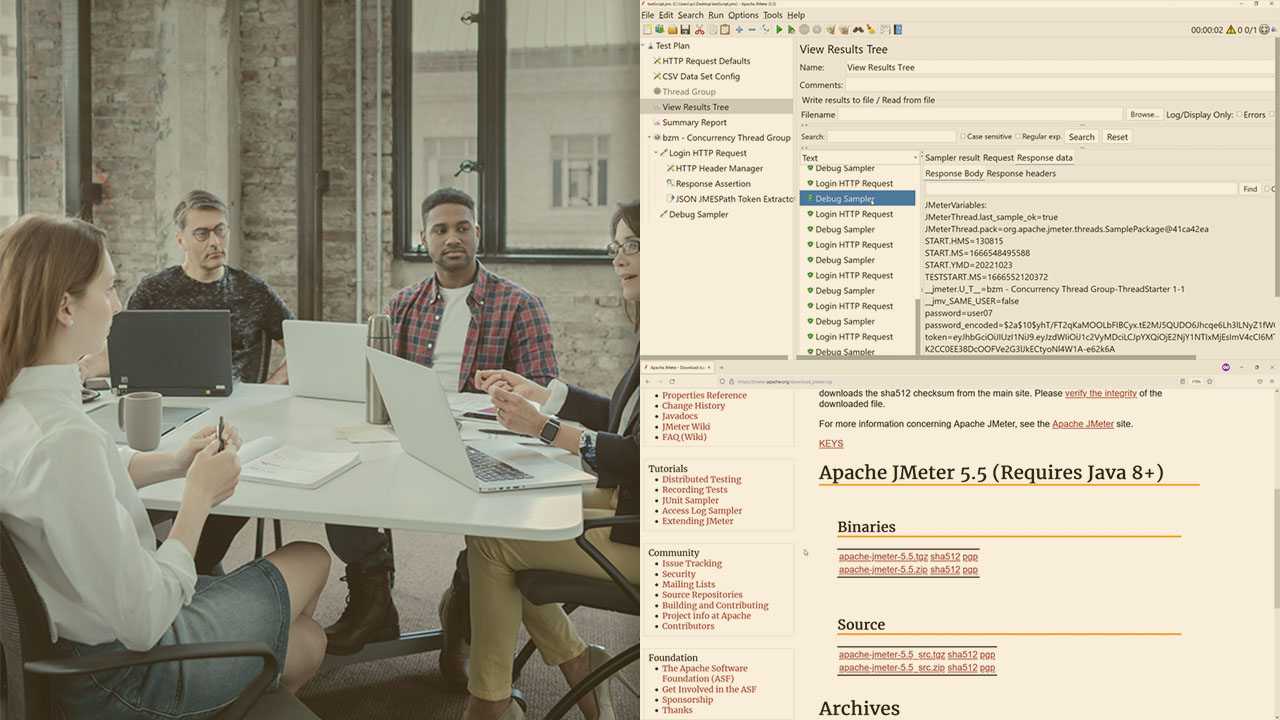This screenshot has height=720, width=1280.
Task: Enable the Regular exp. checkbox
Action: click(1018, 137)
